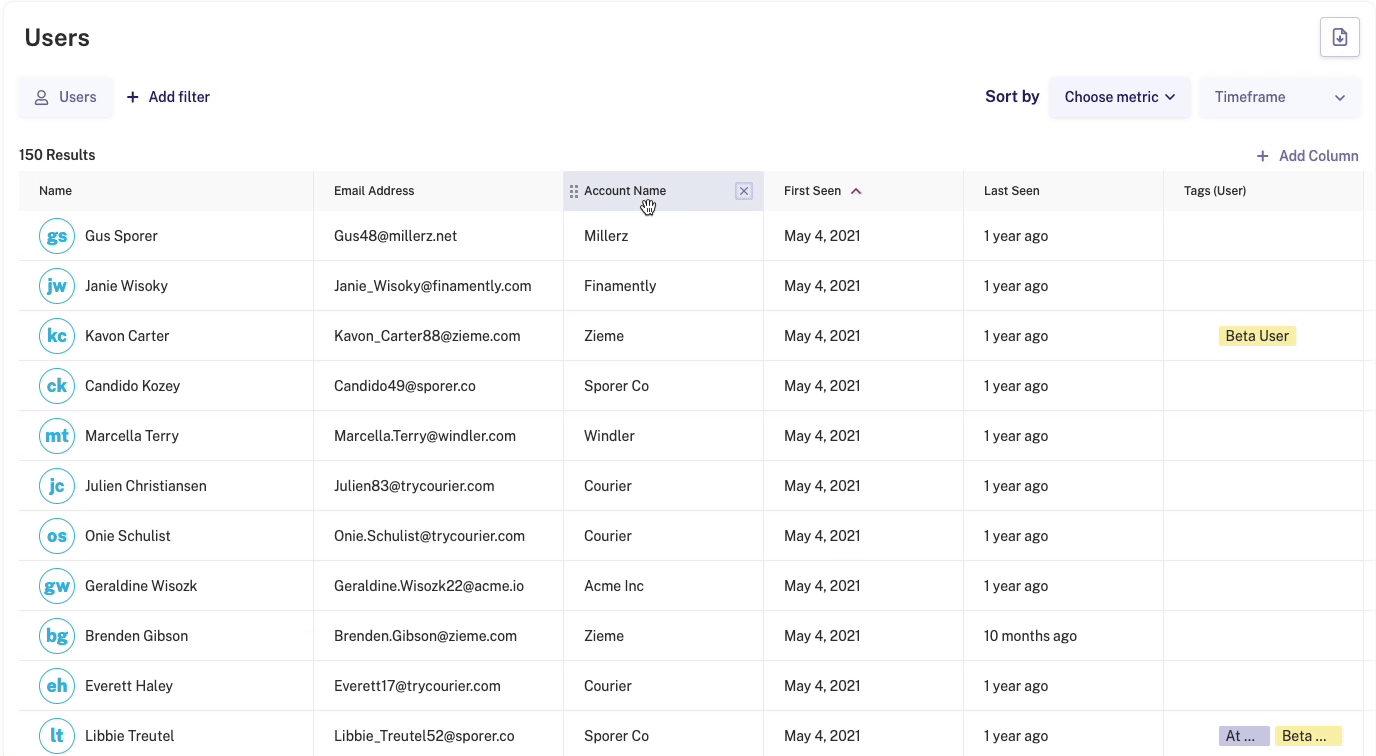Click the export download icon button
The width and height of the screenshot is (1376, 756).
coord(1340,38)
